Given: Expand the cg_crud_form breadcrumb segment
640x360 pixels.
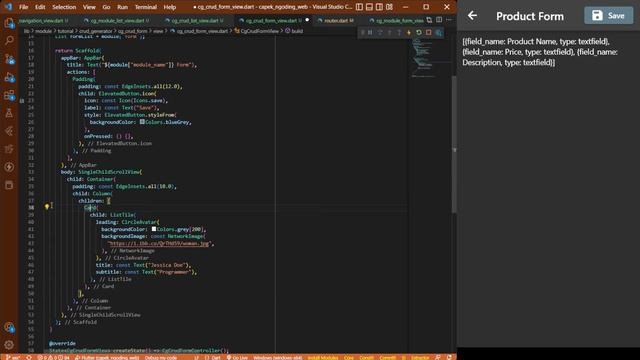Looking at the screenshot, I should (x=132, y=31).
